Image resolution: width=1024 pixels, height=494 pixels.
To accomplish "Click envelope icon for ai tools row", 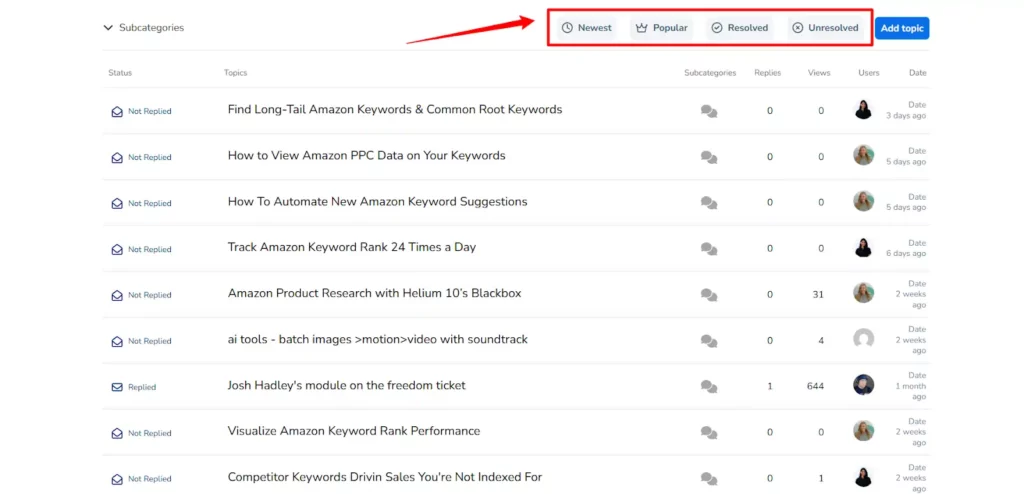I will [117, 342].
